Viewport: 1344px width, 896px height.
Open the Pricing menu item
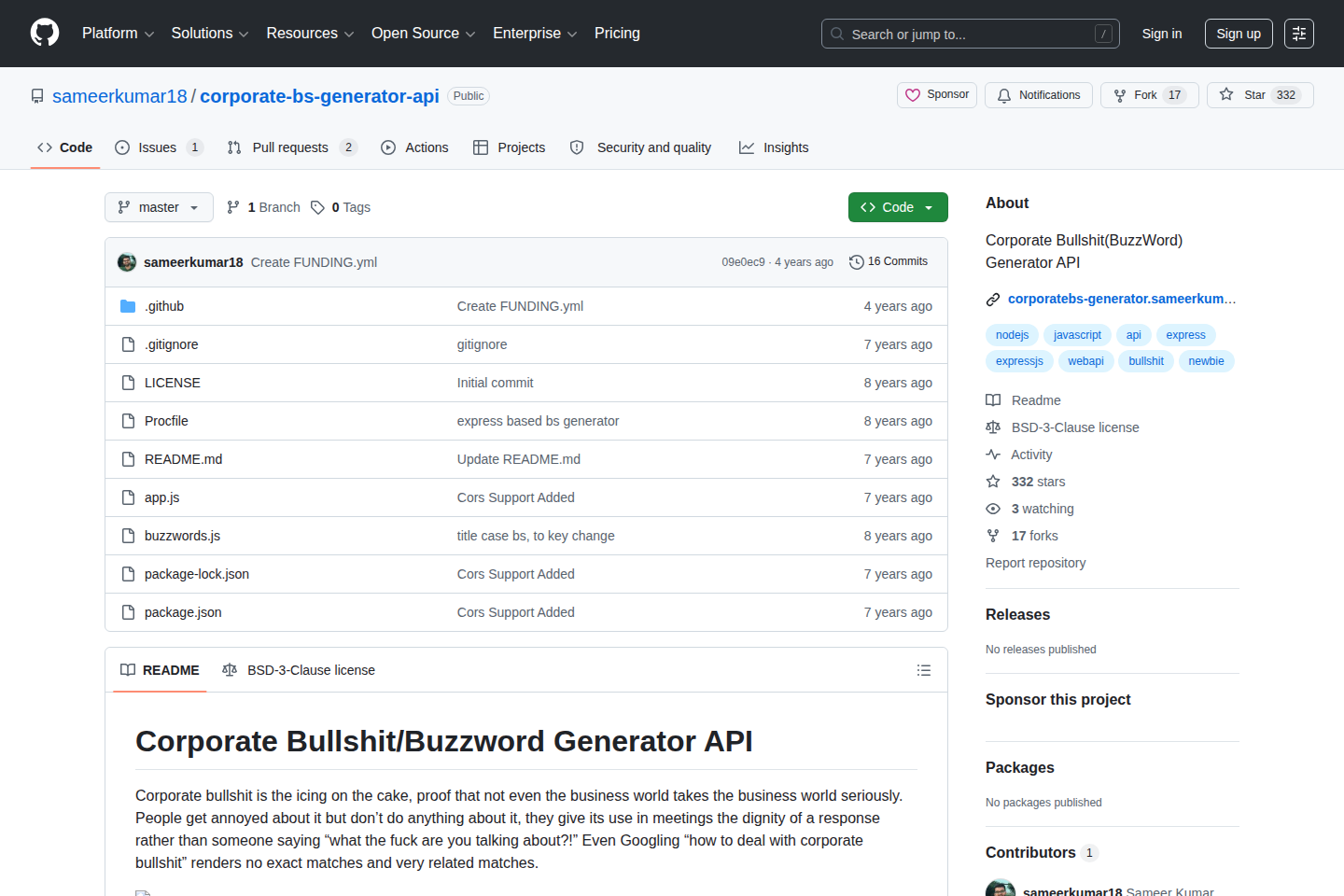(616, 33)
